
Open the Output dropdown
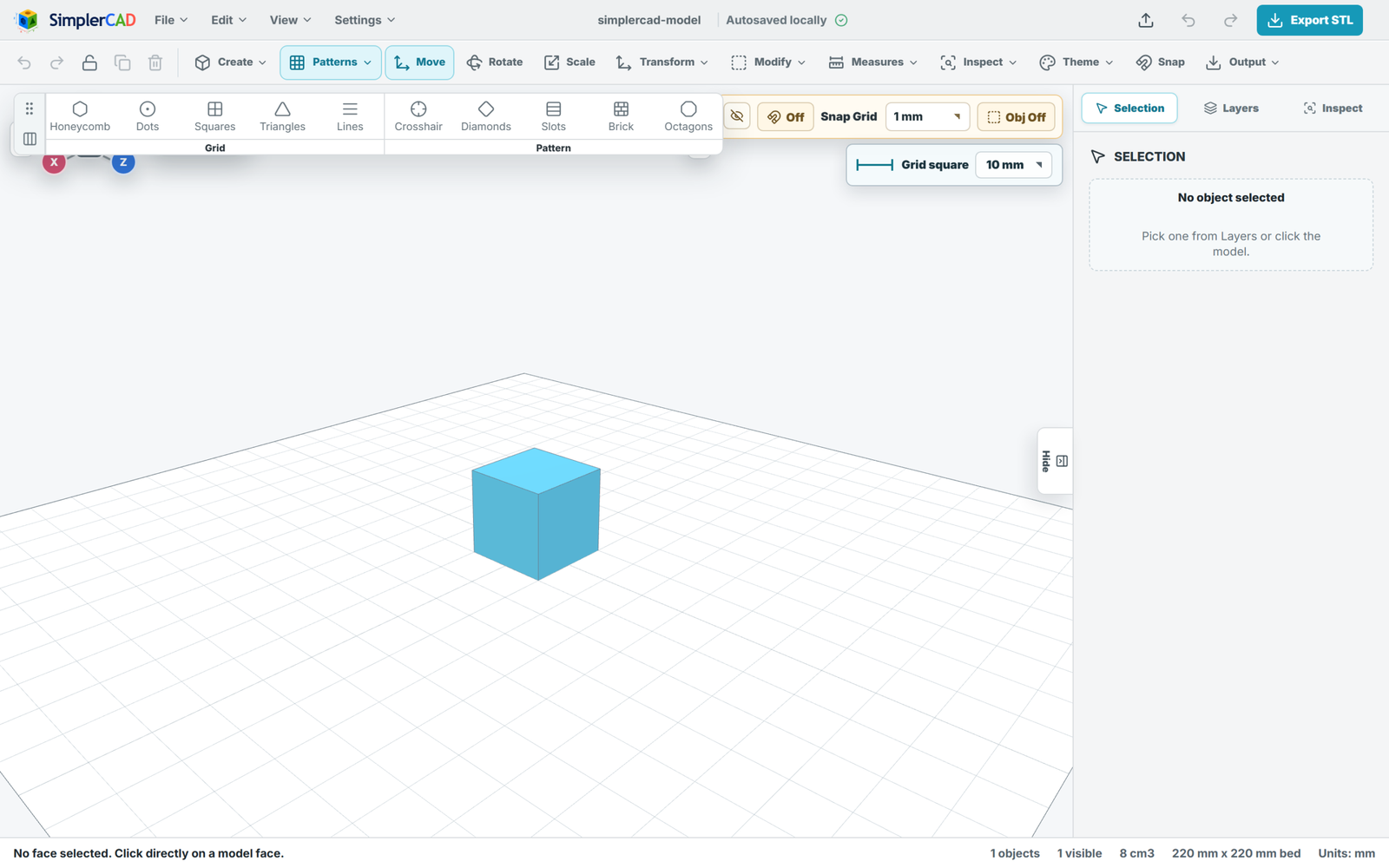(1242, 62)
